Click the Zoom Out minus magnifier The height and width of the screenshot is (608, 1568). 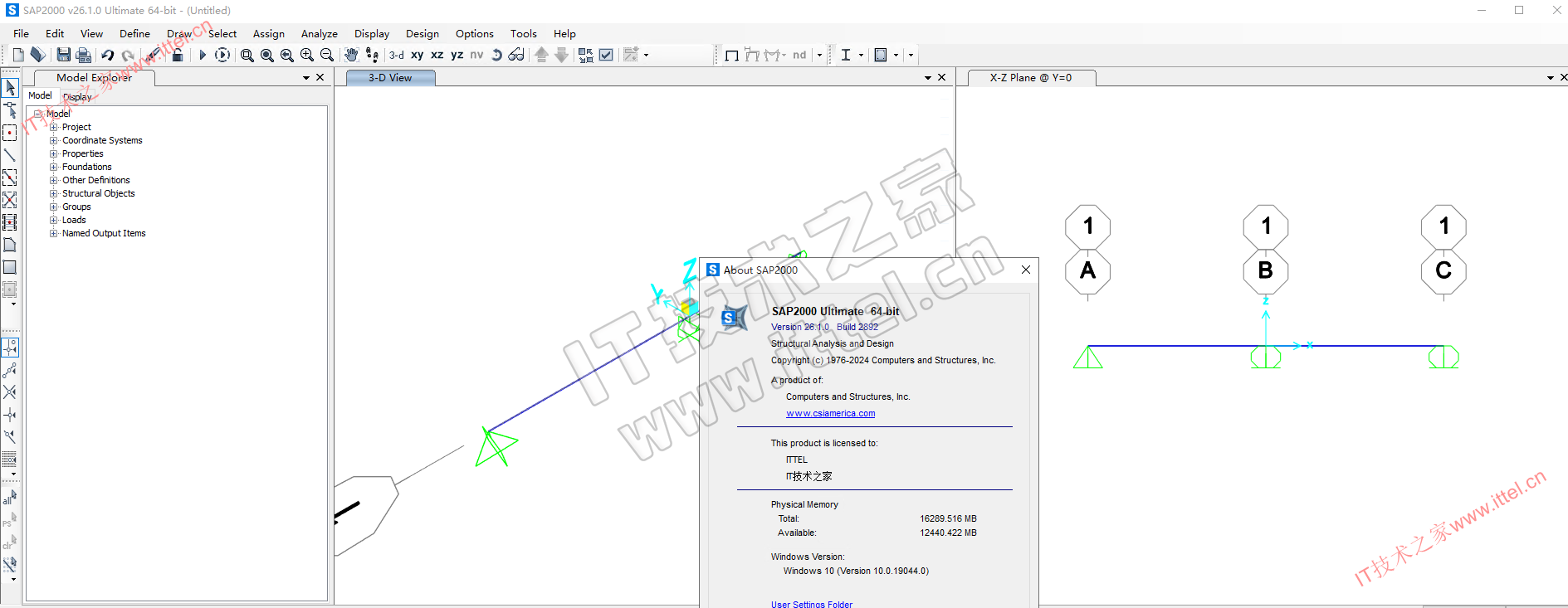point(326,55)
